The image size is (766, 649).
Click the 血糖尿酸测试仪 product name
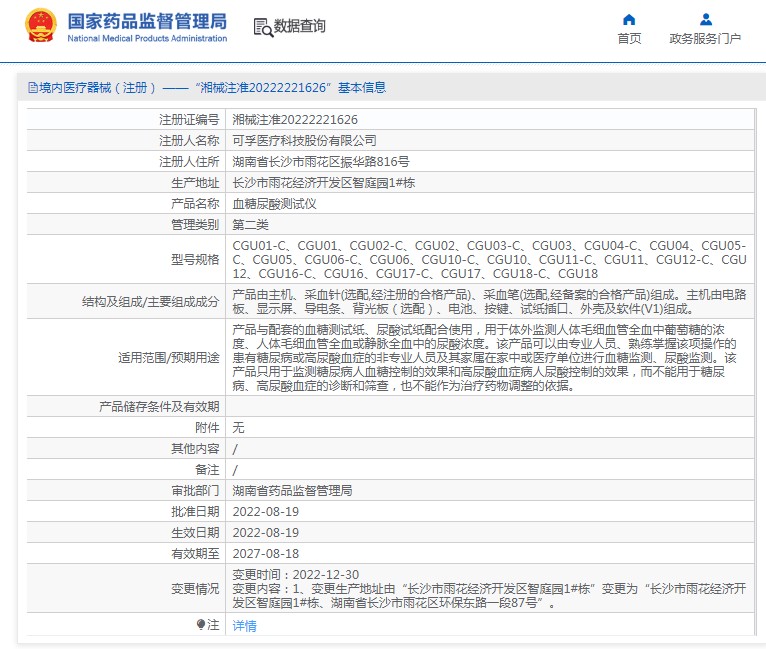(275, 204)
